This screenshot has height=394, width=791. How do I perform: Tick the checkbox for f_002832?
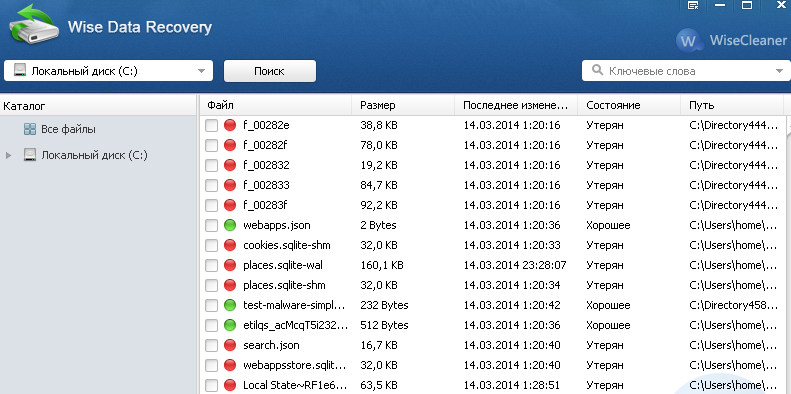coord(211,165)
